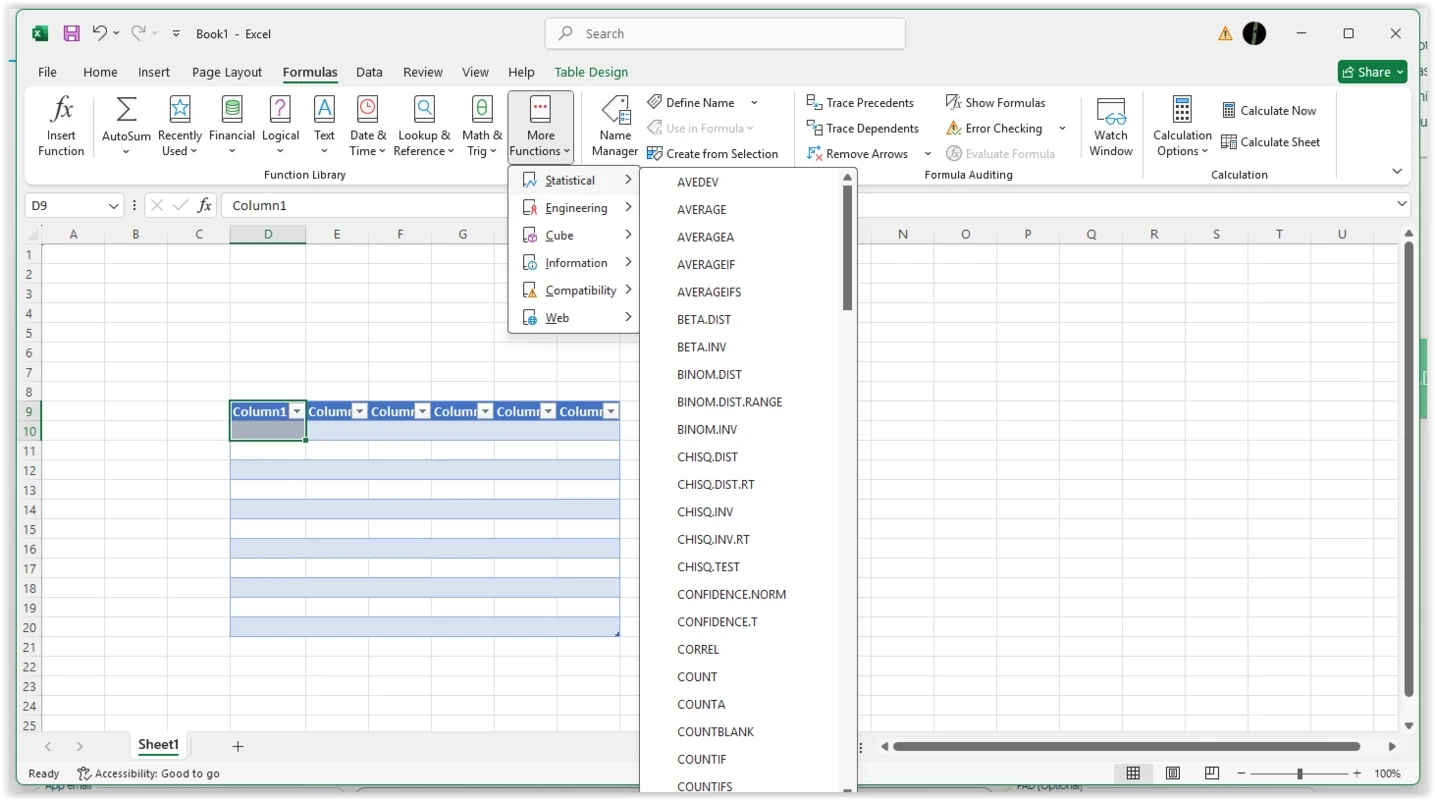The image size is (1435, 800).
Task: Open the AutoSum sigma tool
Action: click(x=126, y=110)
